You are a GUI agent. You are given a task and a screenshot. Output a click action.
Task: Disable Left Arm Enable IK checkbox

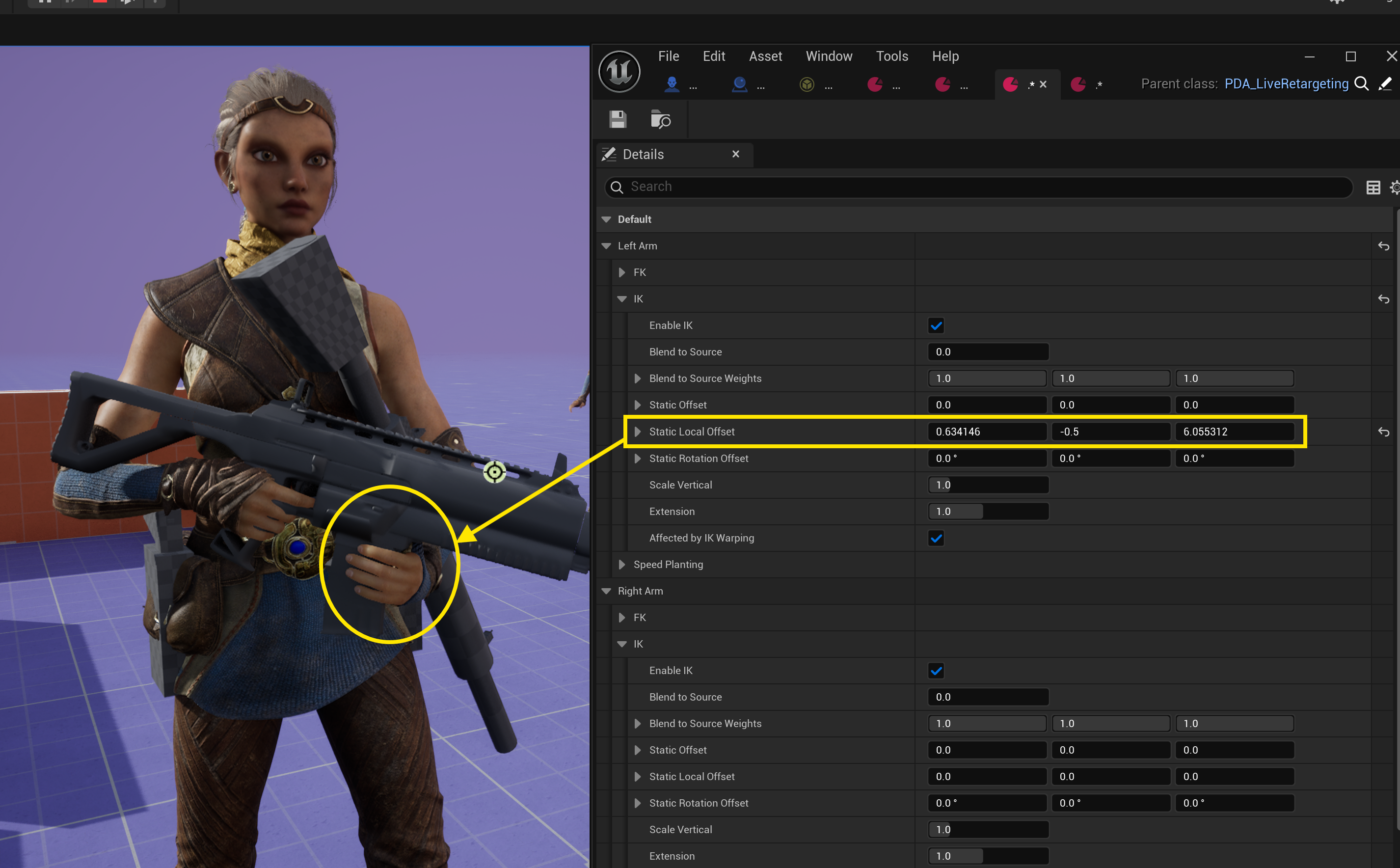click(x=936, y=325)
